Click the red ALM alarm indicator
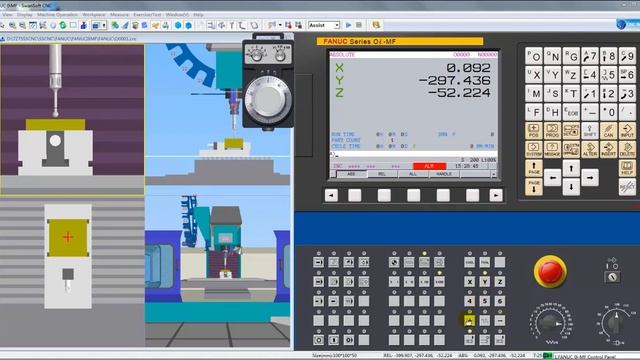640x360 pixels. [x=429, y=167]
